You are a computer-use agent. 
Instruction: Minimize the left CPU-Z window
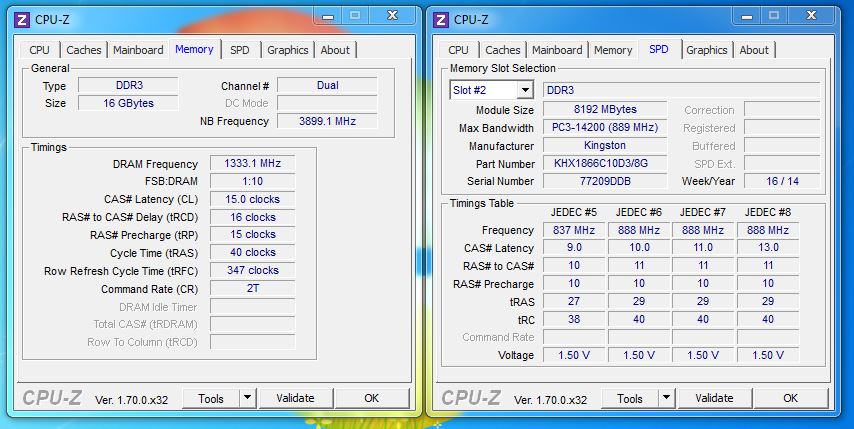click(x=328, y=16)
